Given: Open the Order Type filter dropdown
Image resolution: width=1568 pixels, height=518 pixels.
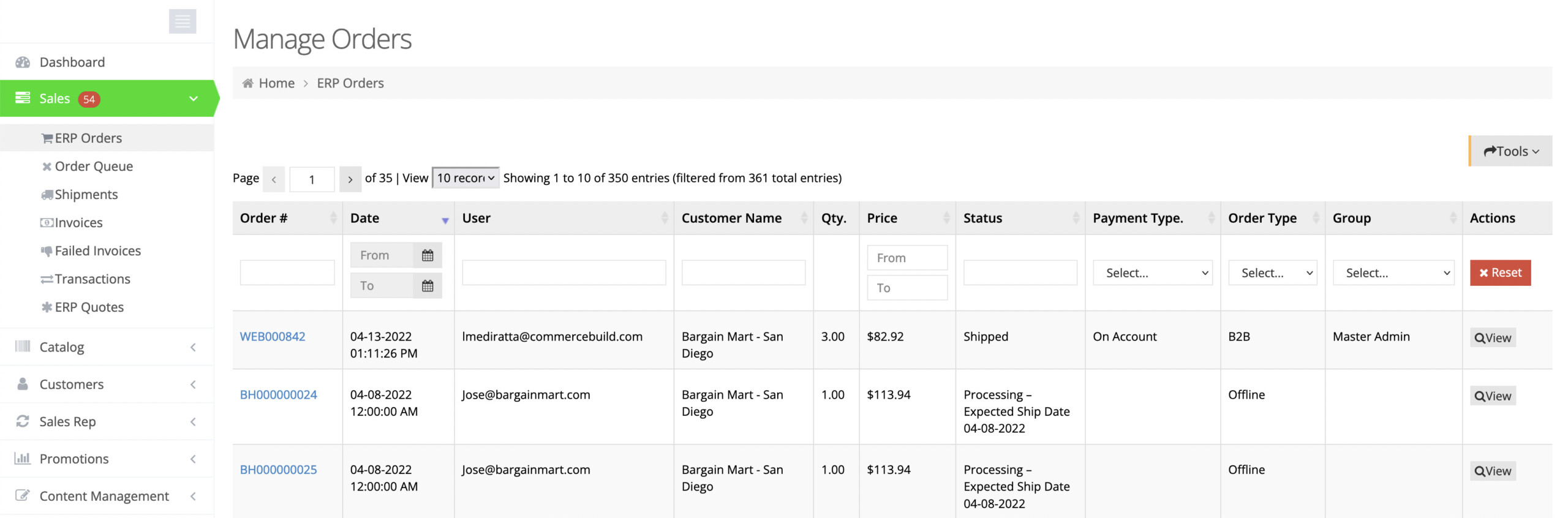Looking at the screenshot, I should coord(1272,273).
